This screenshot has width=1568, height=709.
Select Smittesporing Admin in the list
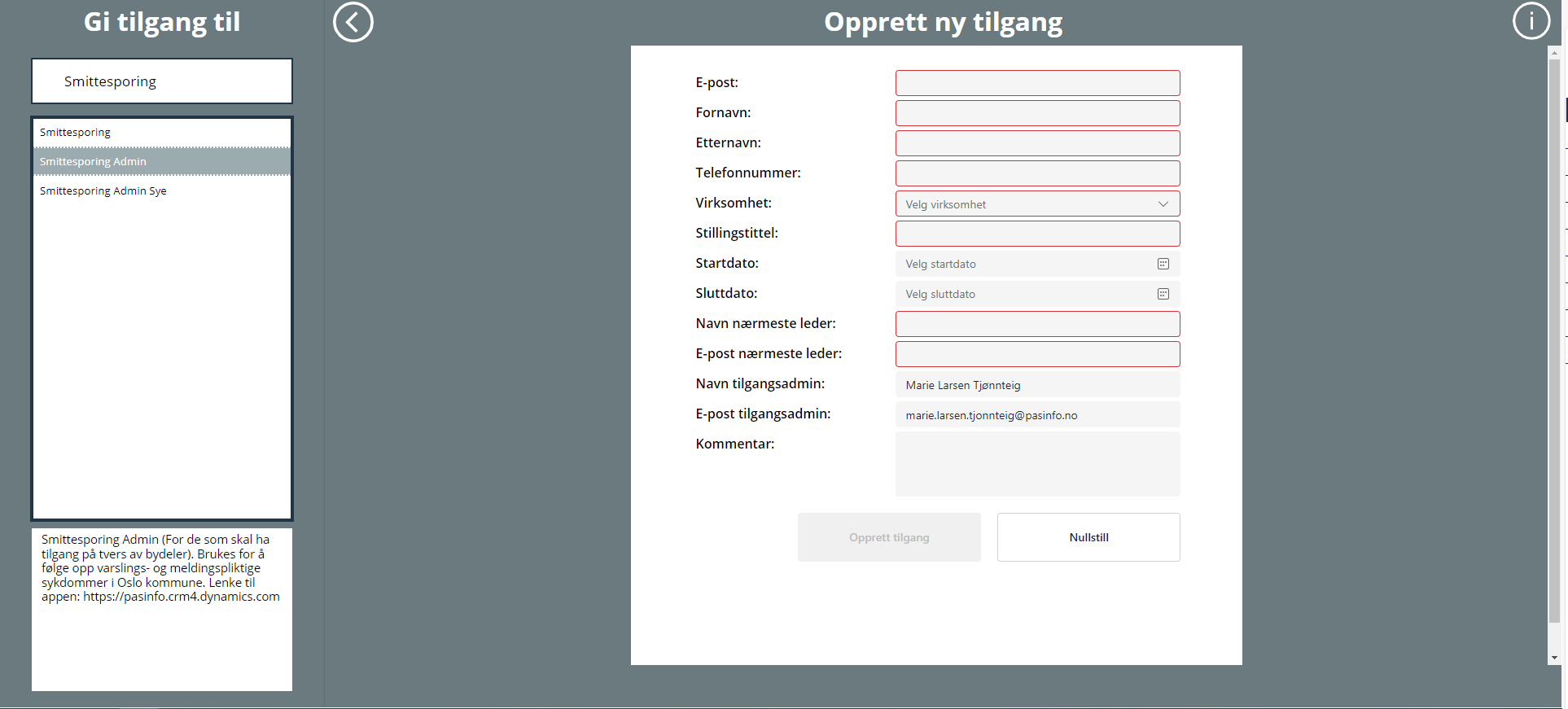162,161
